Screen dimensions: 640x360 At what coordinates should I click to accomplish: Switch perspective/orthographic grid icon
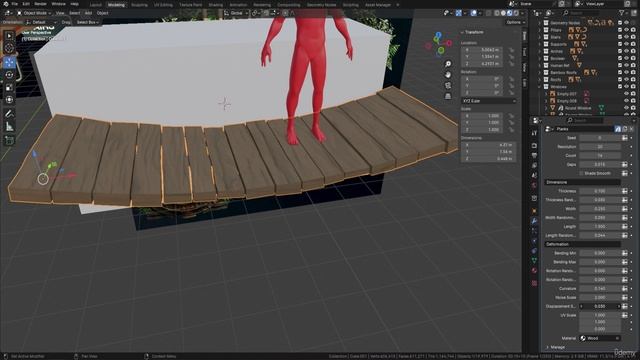click(448, 96)
